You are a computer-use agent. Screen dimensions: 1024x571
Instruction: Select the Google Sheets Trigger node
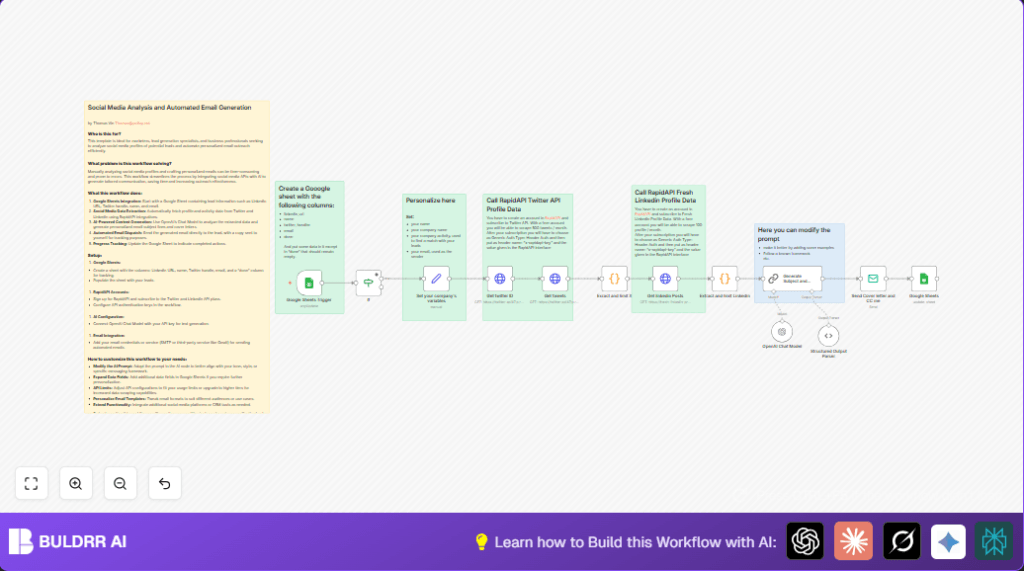tap(309, 283)
